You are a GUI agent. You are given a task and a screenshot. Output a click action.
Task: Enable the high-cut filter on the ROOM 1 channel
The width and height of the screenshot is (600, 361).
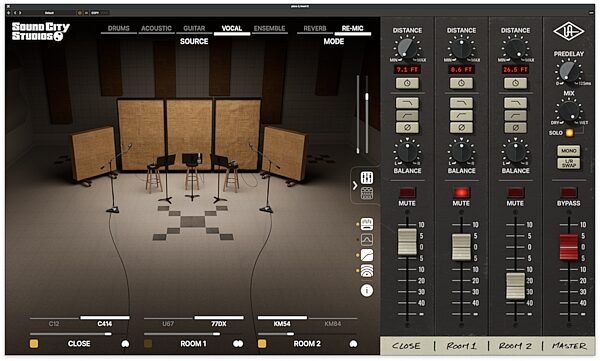click(x=461, y=103)
